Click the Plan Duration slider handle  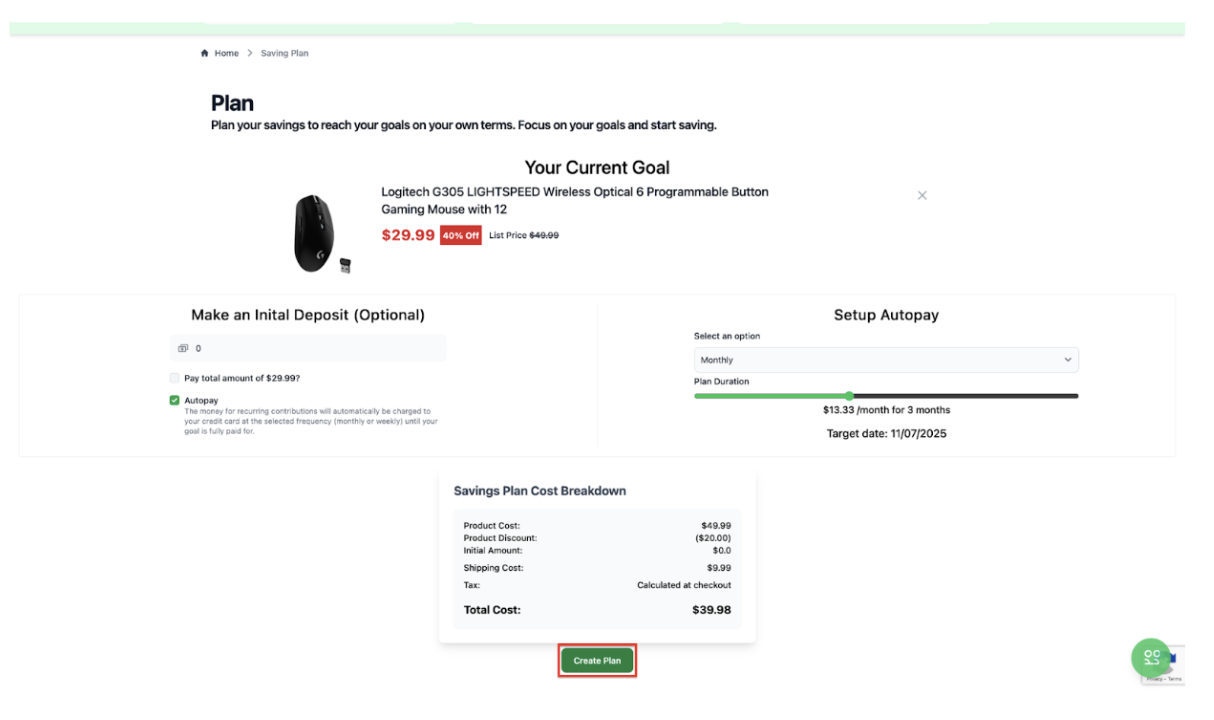[849, 396]
